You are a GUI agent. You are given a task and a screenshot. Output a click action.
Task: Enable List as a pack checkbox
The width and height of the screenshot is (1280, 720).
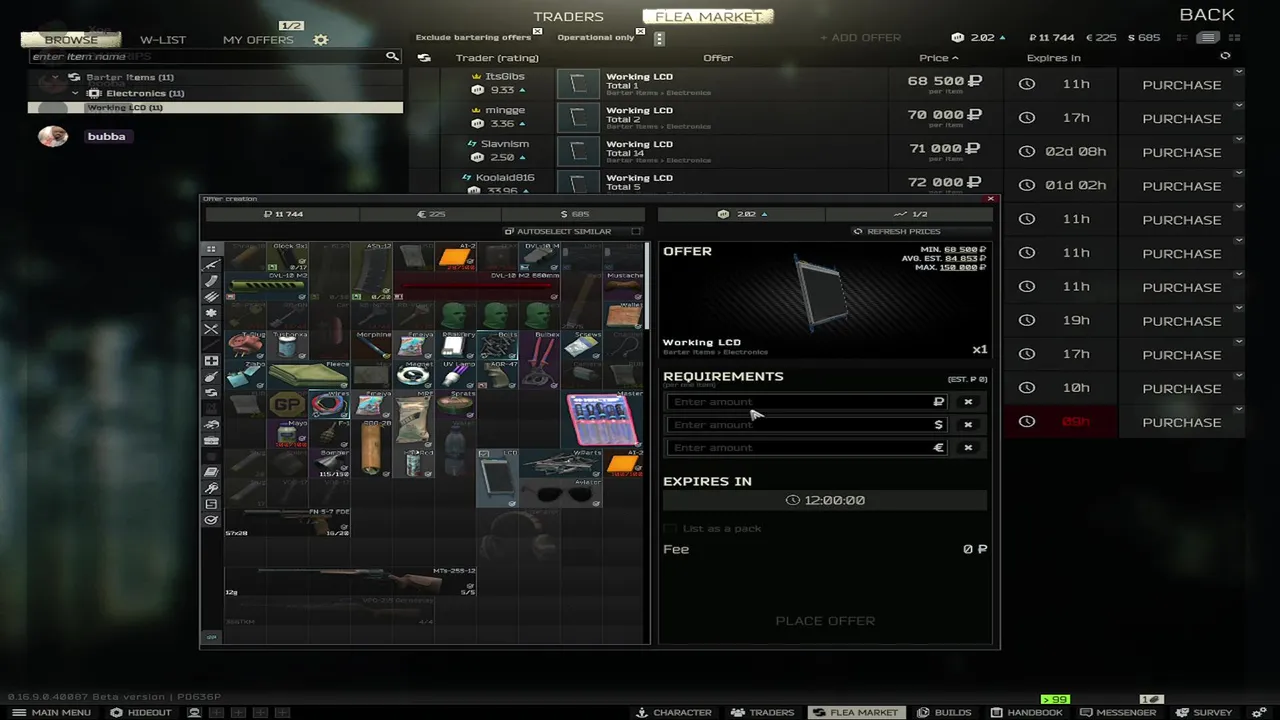tap(670, 528)
